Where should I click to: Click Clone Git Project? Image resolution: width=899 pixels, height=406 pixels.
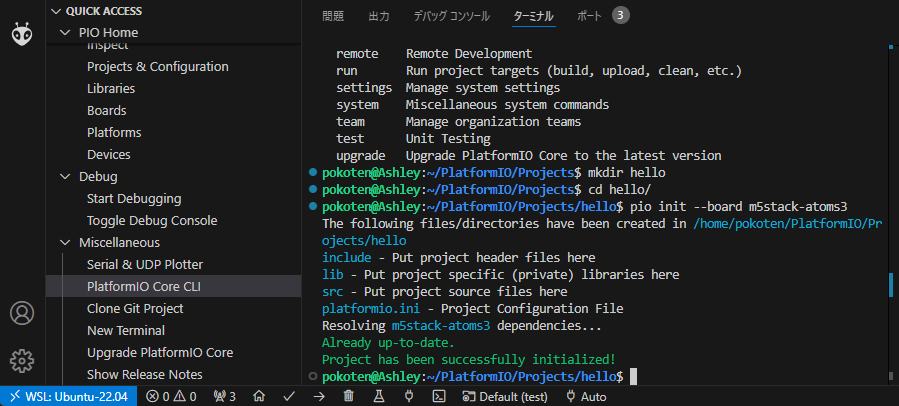pyautogui.click(x=135, y=309)
